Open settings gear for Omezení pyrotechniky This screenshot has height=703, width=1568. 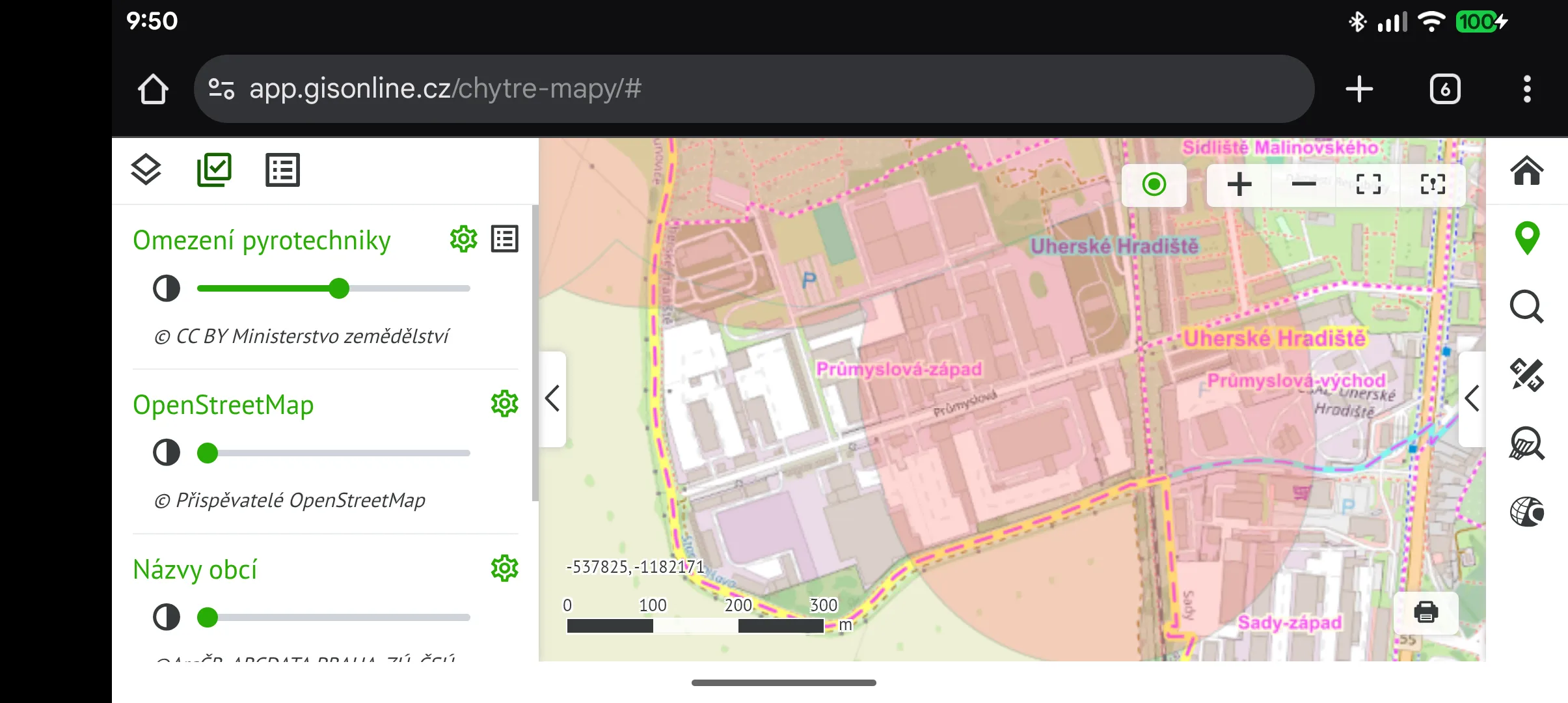tap(463, 240)
